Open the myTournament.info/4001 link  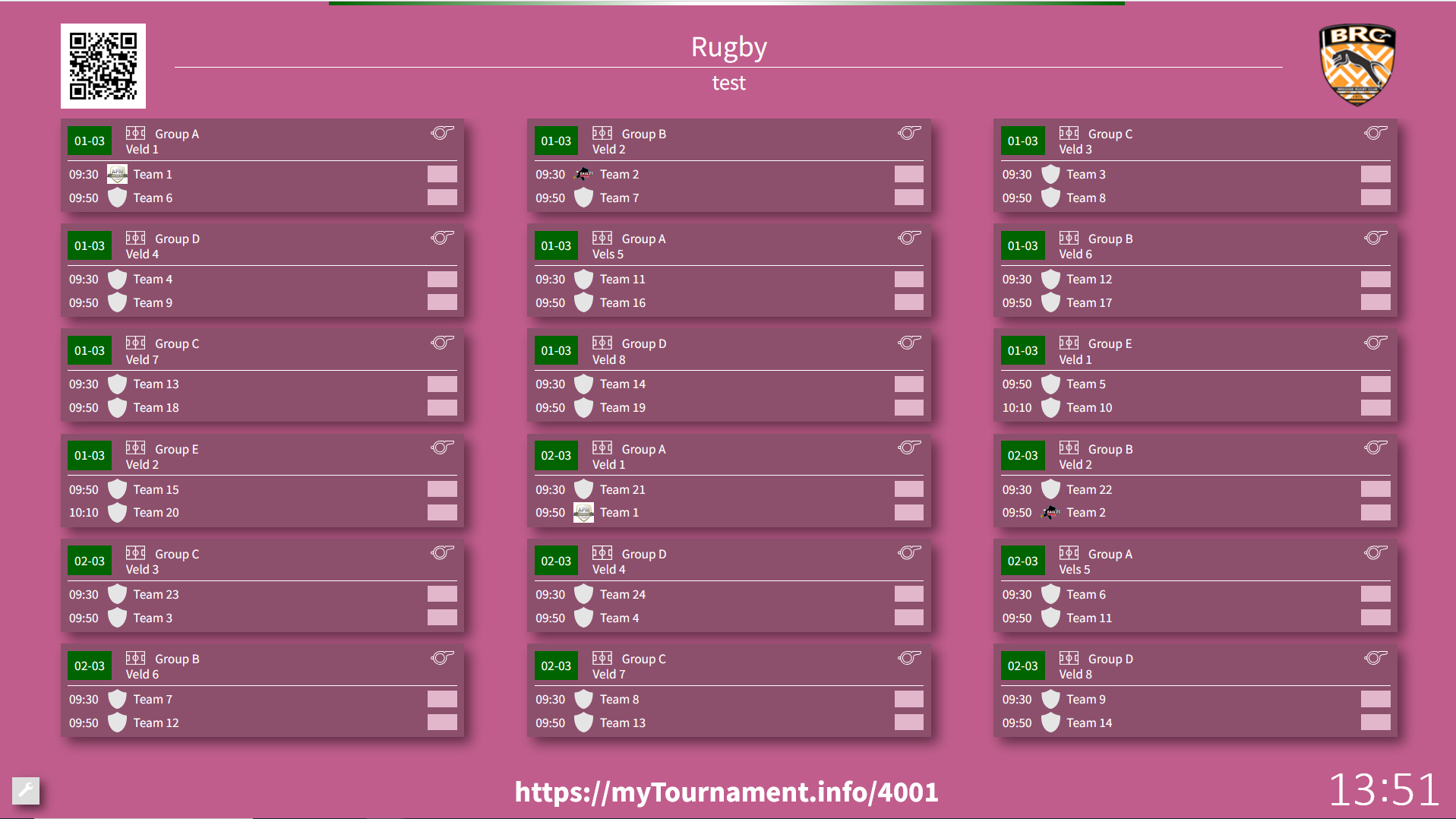pyautogui.click(x=726, y=792)
